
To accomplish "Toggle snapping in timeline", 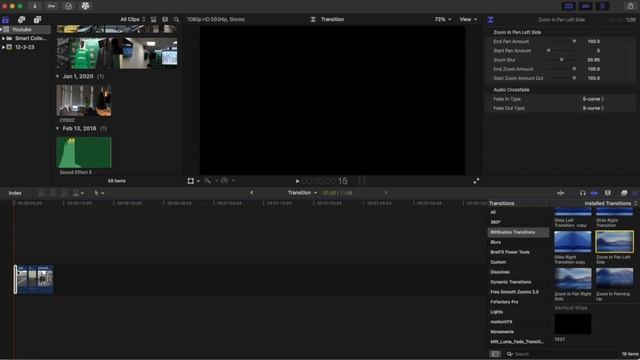I will [x=594, y=193].
